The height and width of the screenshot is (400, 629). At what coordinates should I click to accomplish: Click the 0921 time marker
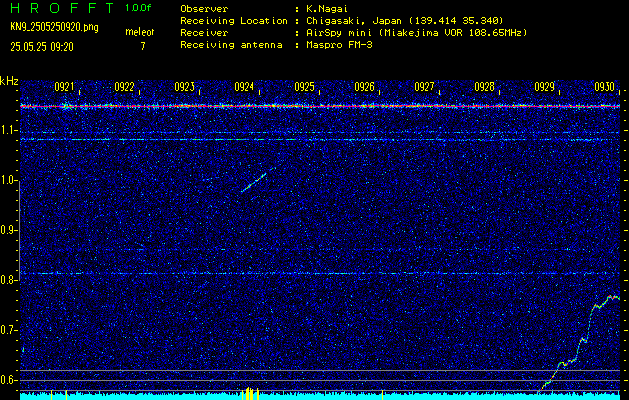tap(64, 87)
